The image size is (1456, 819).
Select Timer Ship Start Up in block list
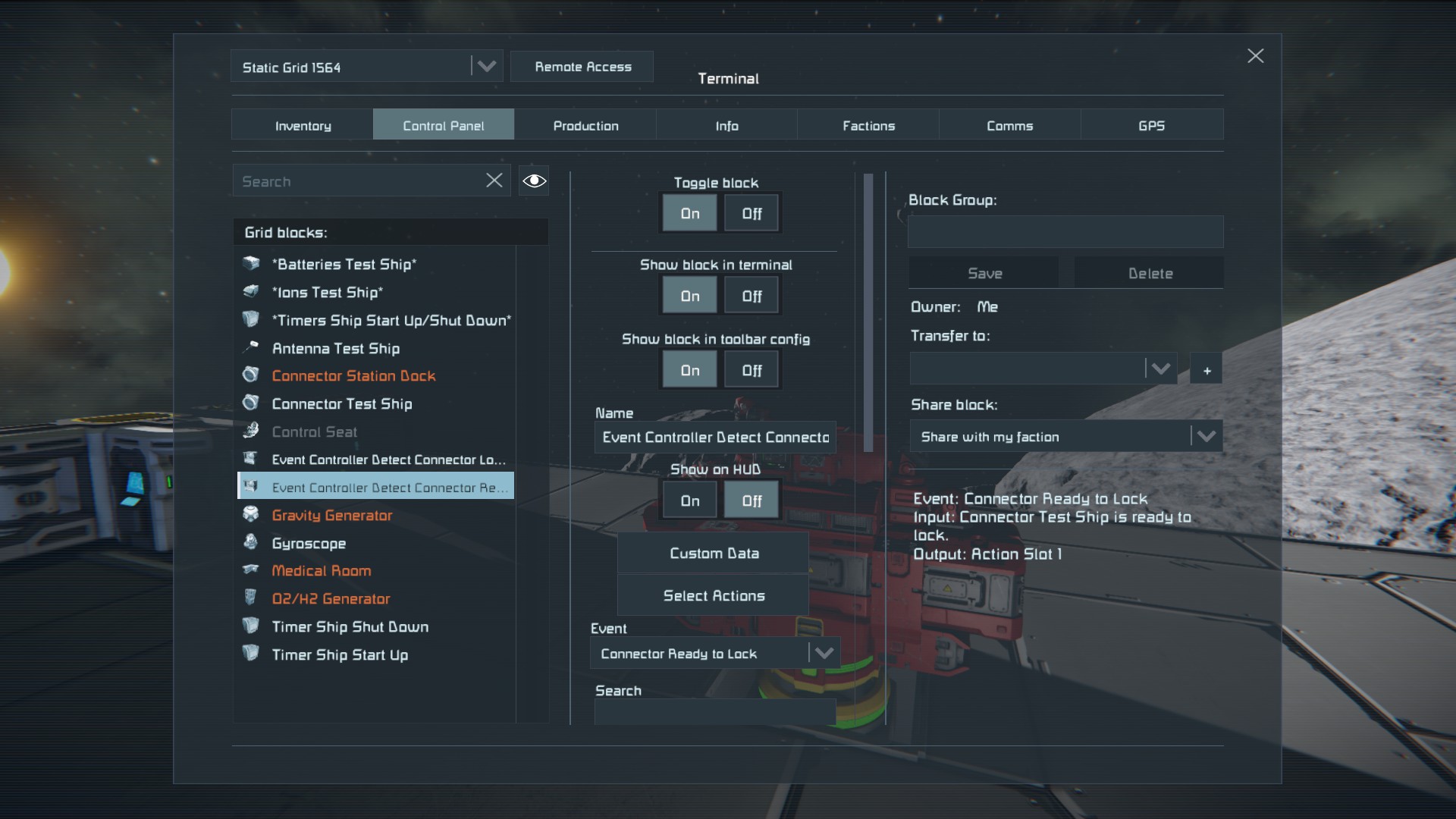tap(376, 654)
